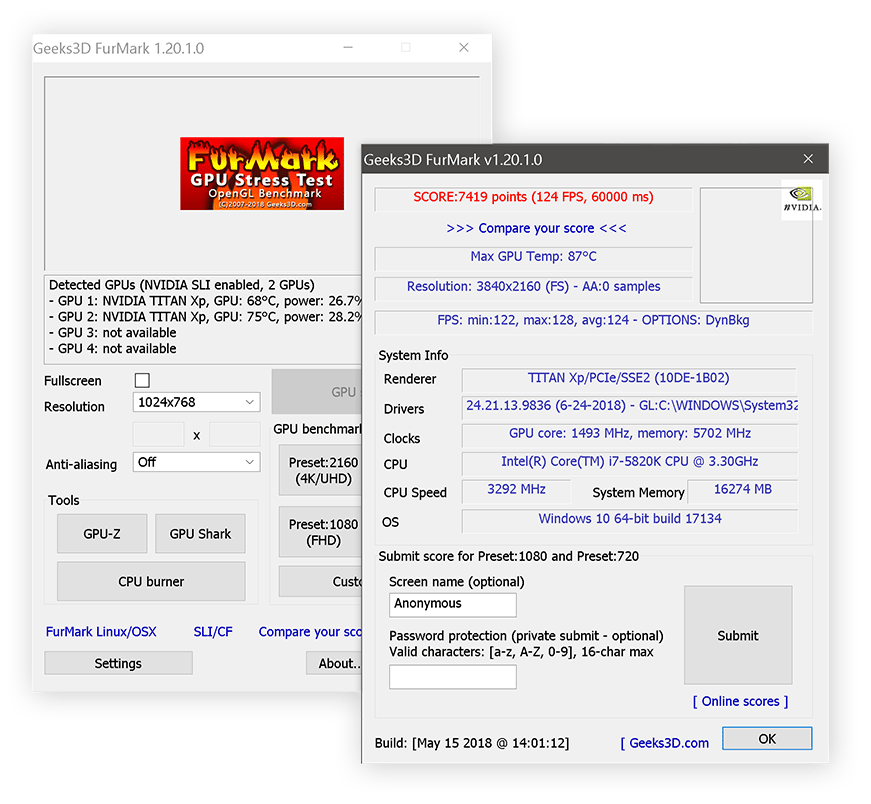Open the Geeks3D.com link
Viewport: 871px width, 804px height.
click(x=665, y=743)
